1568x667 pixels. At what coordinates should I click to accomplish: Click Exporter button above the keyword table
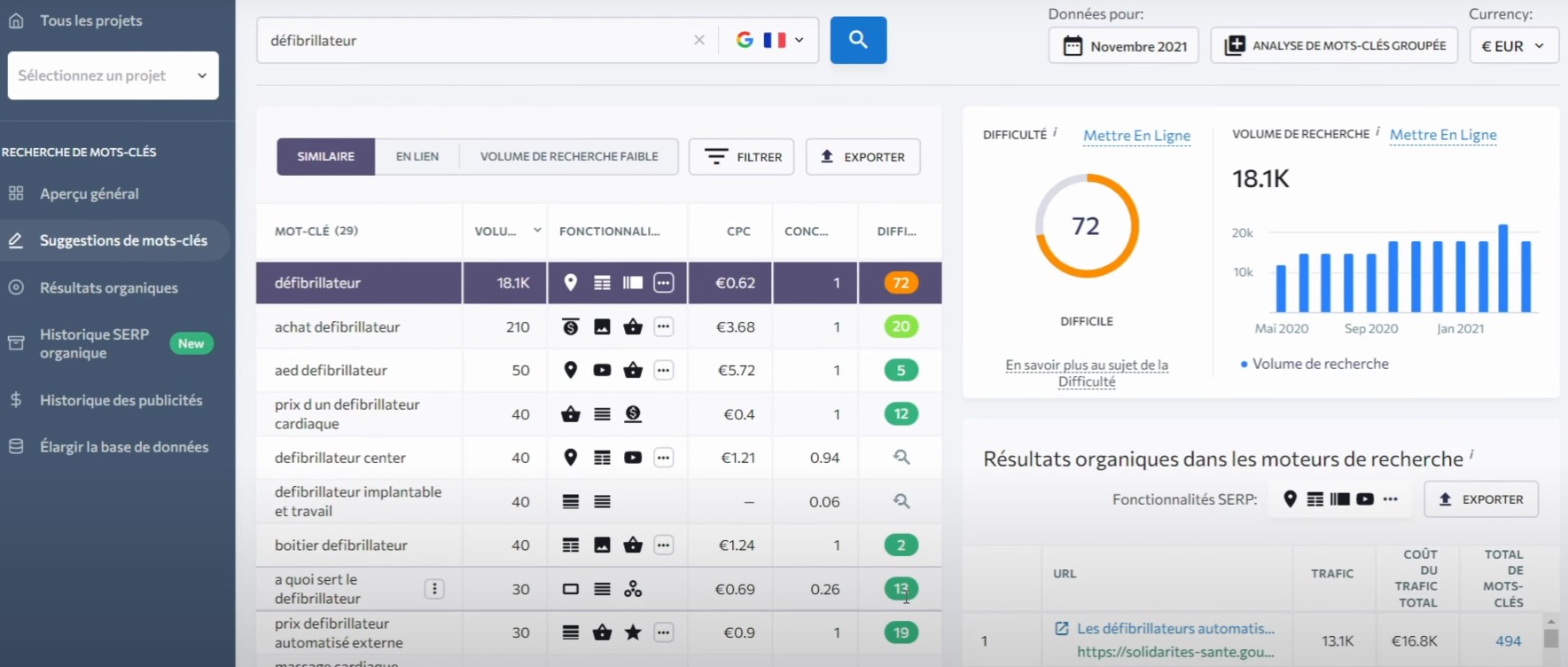pos(862,157)
